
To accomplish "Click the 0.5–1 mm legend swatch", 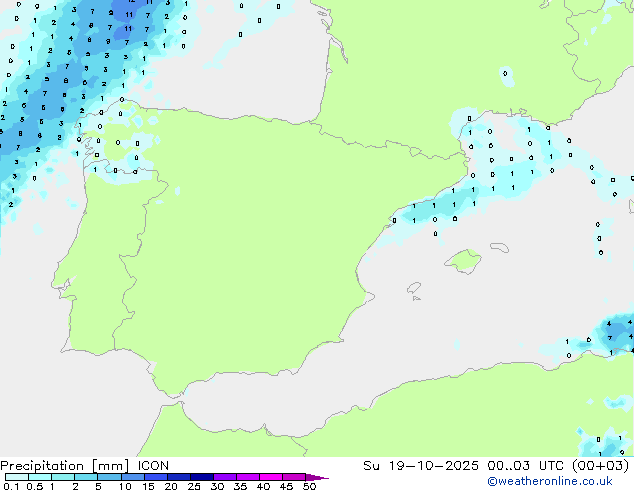I will coord(40,477).
